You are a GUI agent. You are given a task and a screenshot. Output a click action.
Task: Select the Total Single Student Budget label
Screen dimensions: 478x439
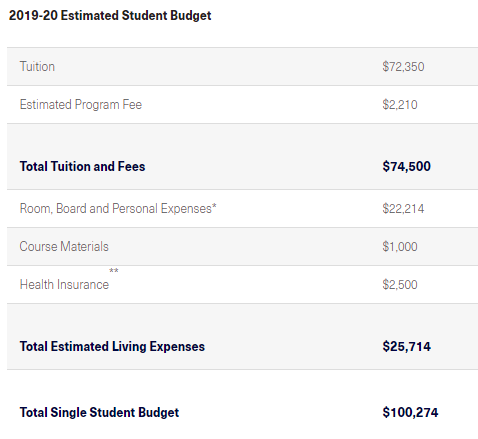(99, 412)
